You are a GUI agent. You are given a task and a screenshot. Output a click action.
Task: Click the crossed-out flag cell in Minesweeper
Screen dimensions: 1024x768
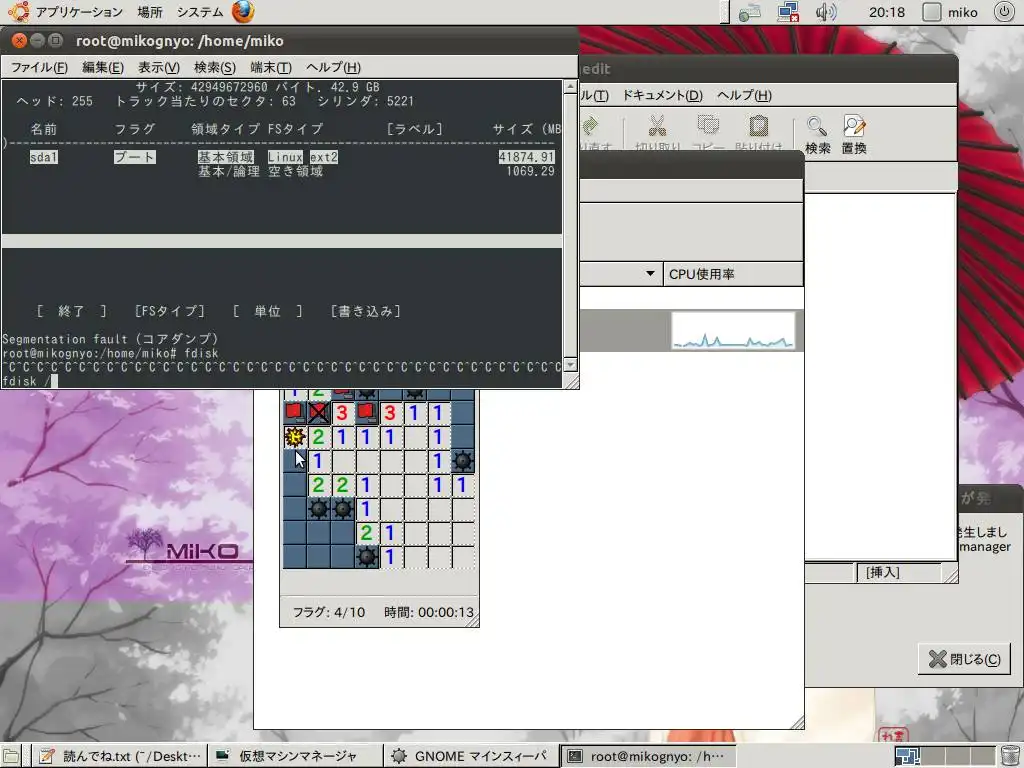(319, 413)
